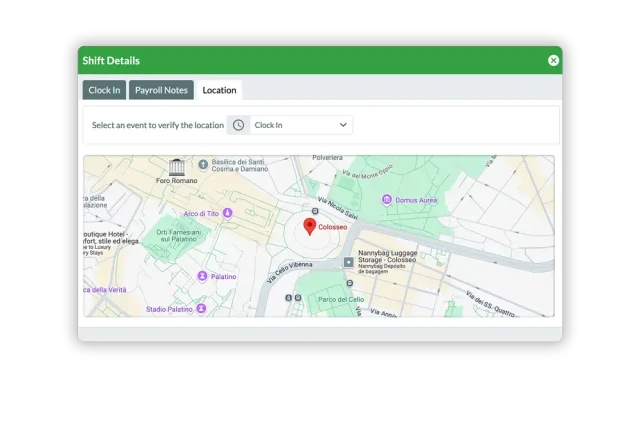The image size is (640, 423).
Task: Click the Palatino marker icon
Action: click(x=202, y=276)
